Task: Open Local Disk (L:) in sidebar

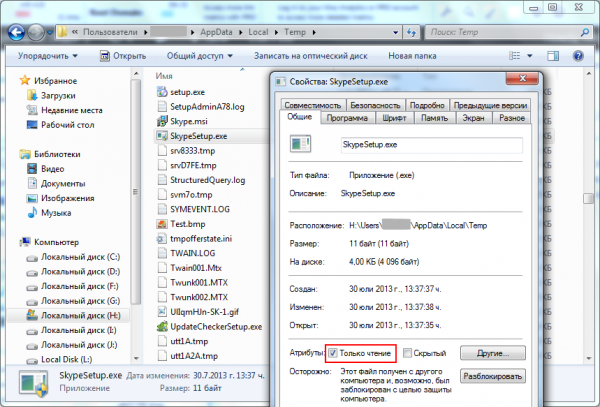Action: [x=67, y=359]
